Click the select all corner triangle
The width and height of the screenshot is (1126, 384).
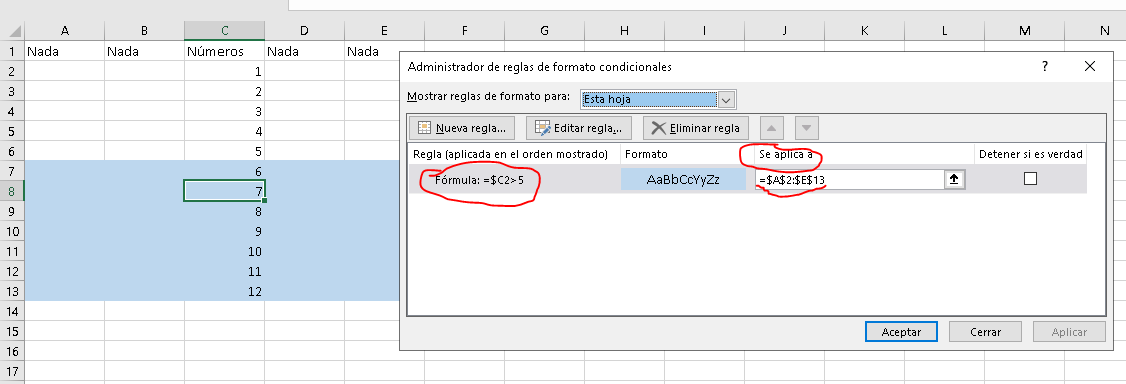pos(12,31)
